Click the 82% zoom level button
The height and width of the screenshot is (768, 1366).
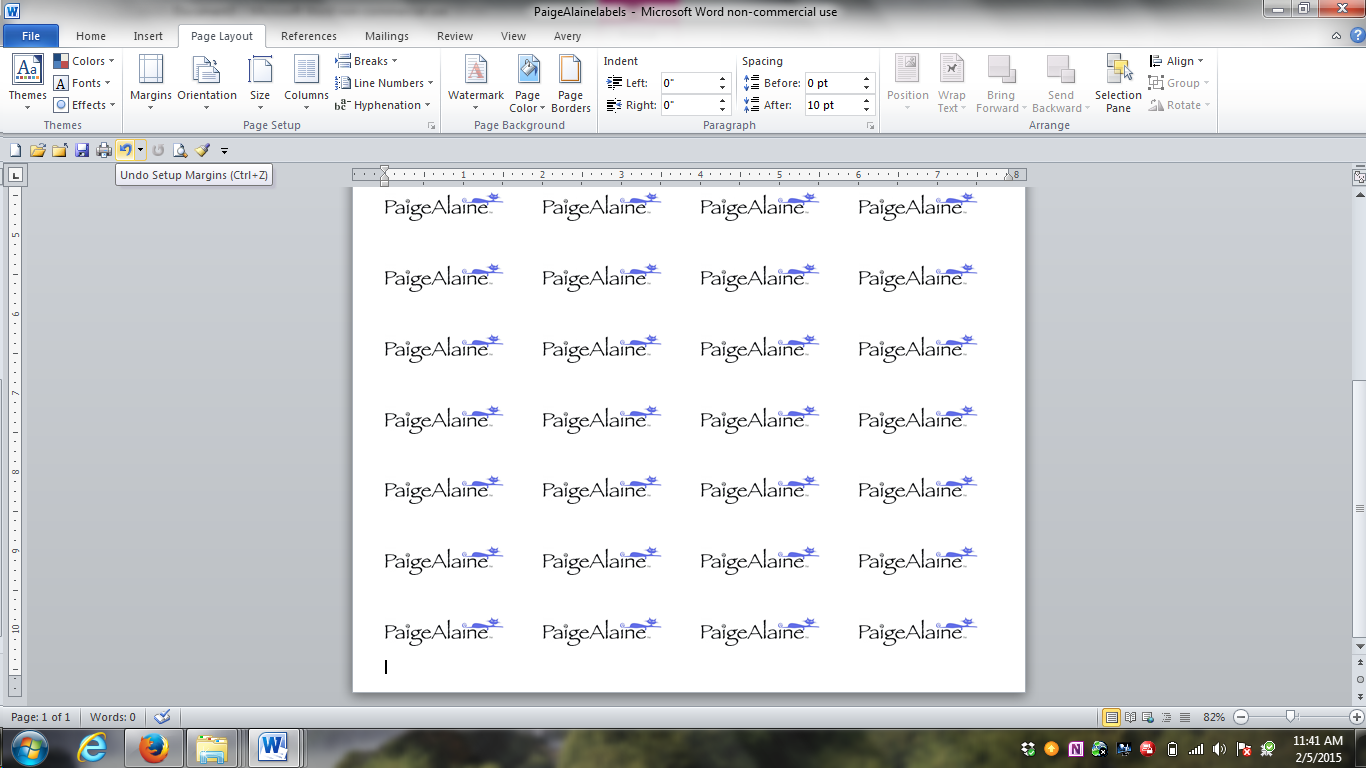click(1214, 717)
